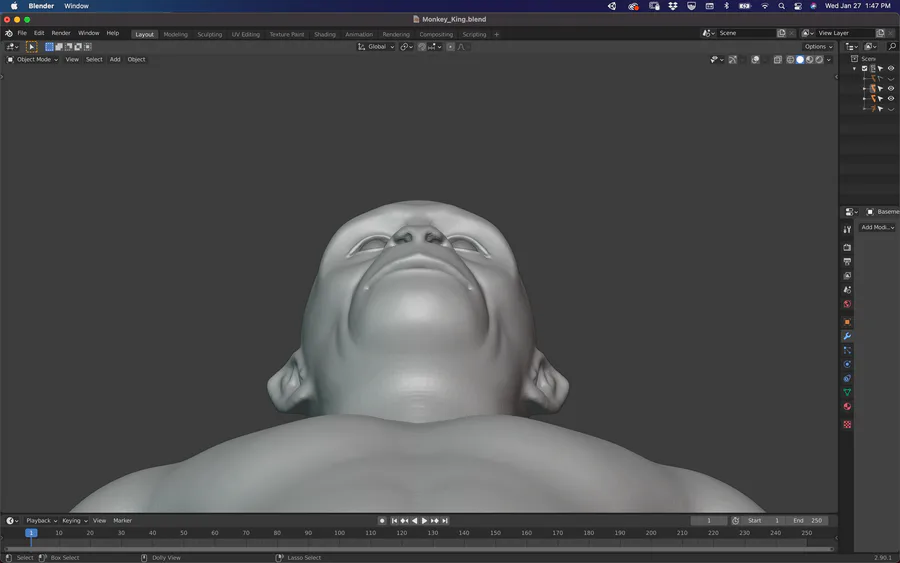Image resolution: width=900 pixels, height=563 pixels.
Task: Switch to the Sculpting workspace tab
Action: click(210, 34)
